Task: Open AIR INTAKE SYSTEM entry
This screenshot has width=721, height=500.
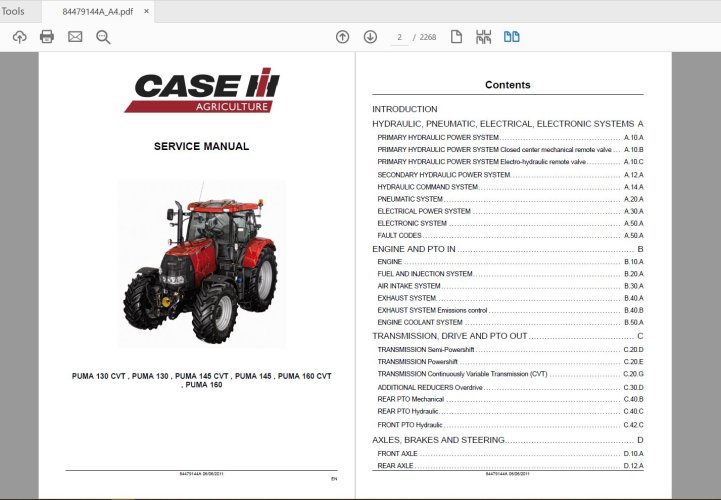Action: click(510, 286)
